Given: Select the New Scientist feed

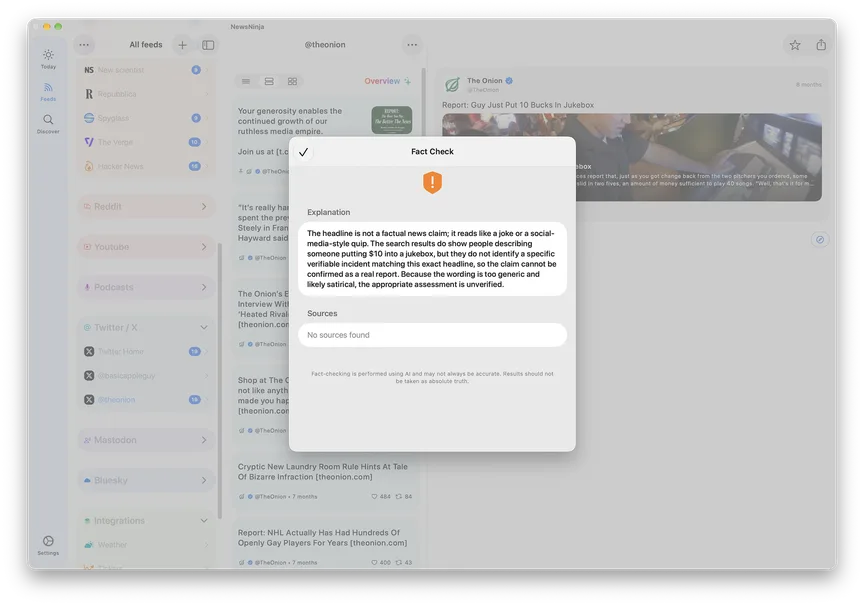Looking at the screenshot, I should 145,70.
